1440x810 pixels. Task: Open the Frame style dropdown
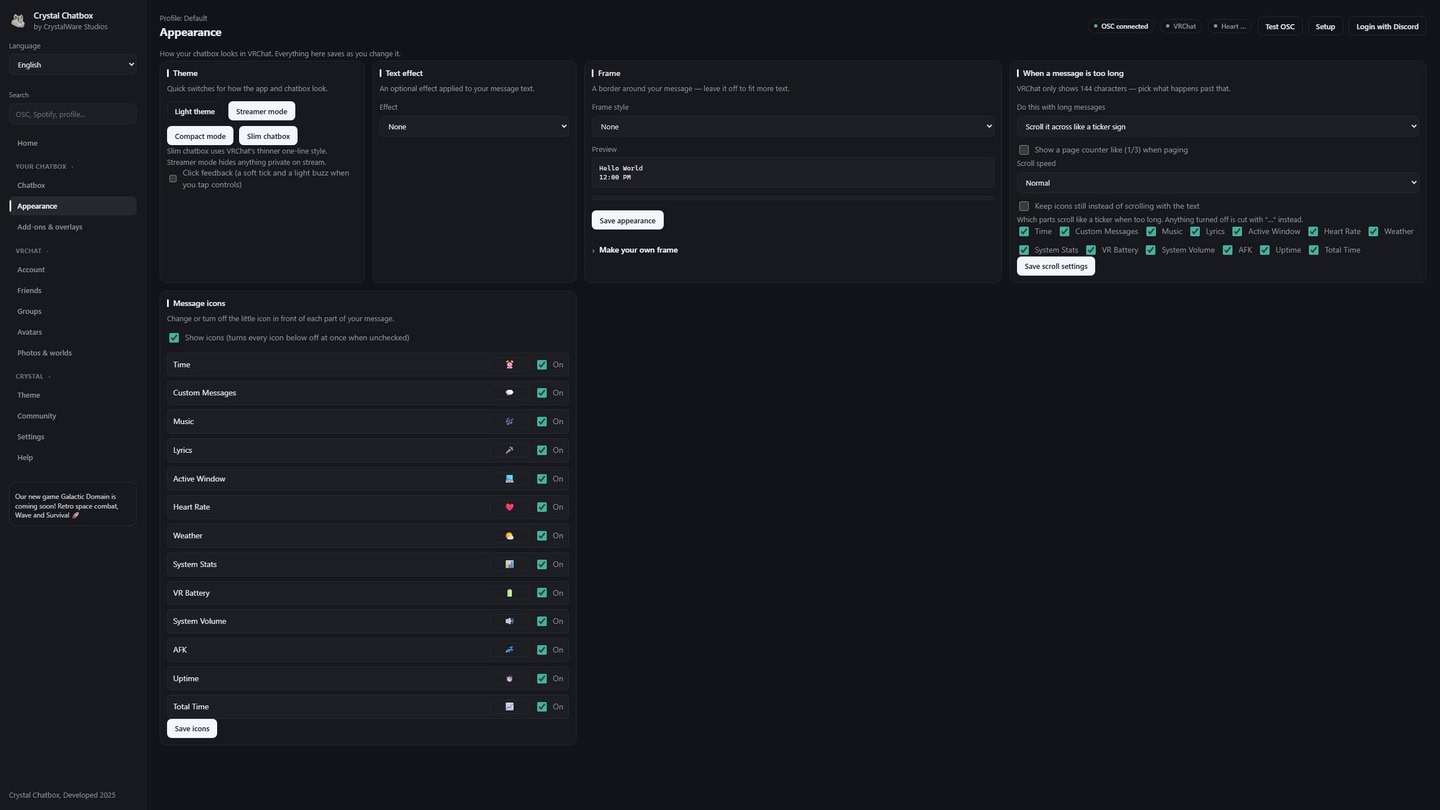(x=793, y=127)
